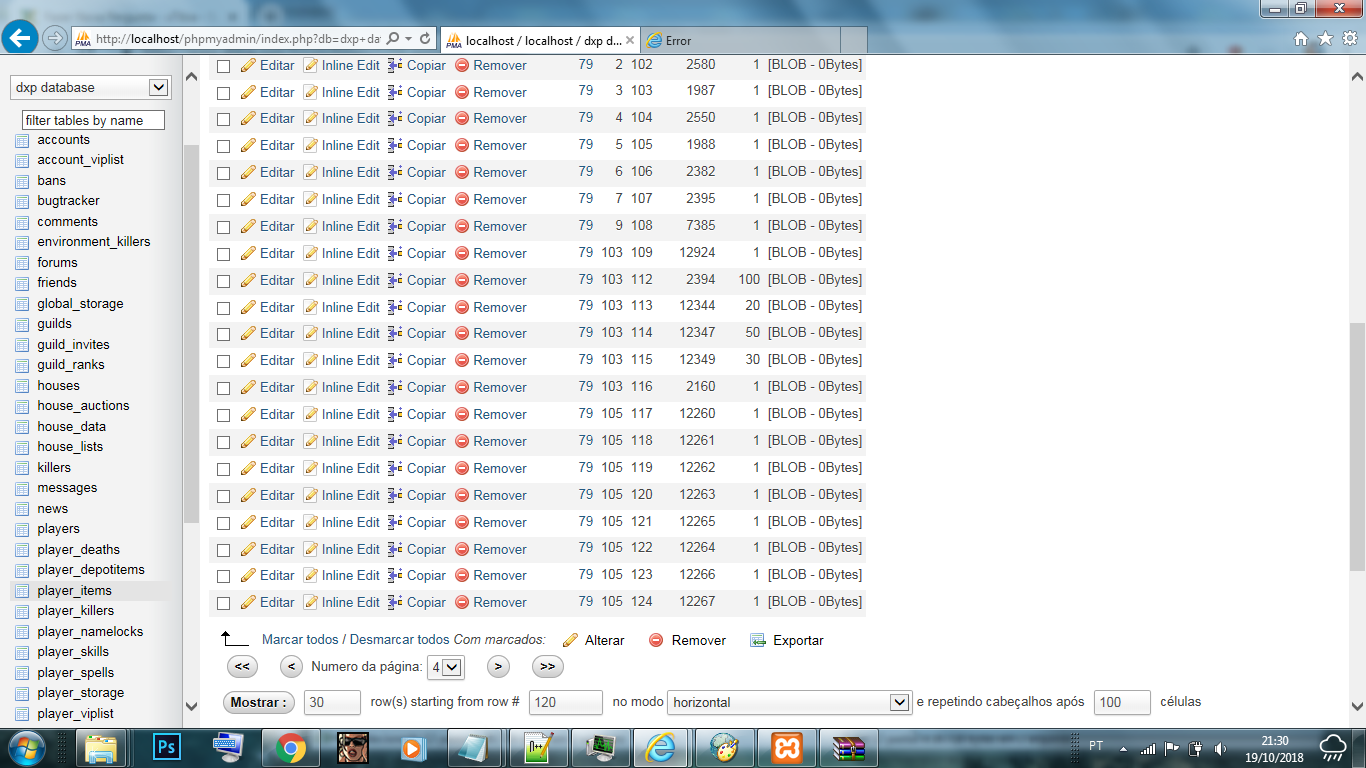Click the Copiar icon for row 115
Screen dimensions: 1366x768
pyautogui.click(x=395, y=360)
